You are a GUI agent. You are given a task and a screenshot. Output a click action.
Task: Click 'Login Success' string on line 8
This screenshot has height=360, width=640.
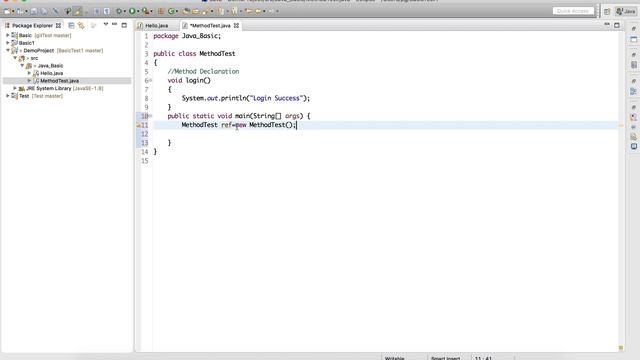pyautogui.click(x=276, y=98)
